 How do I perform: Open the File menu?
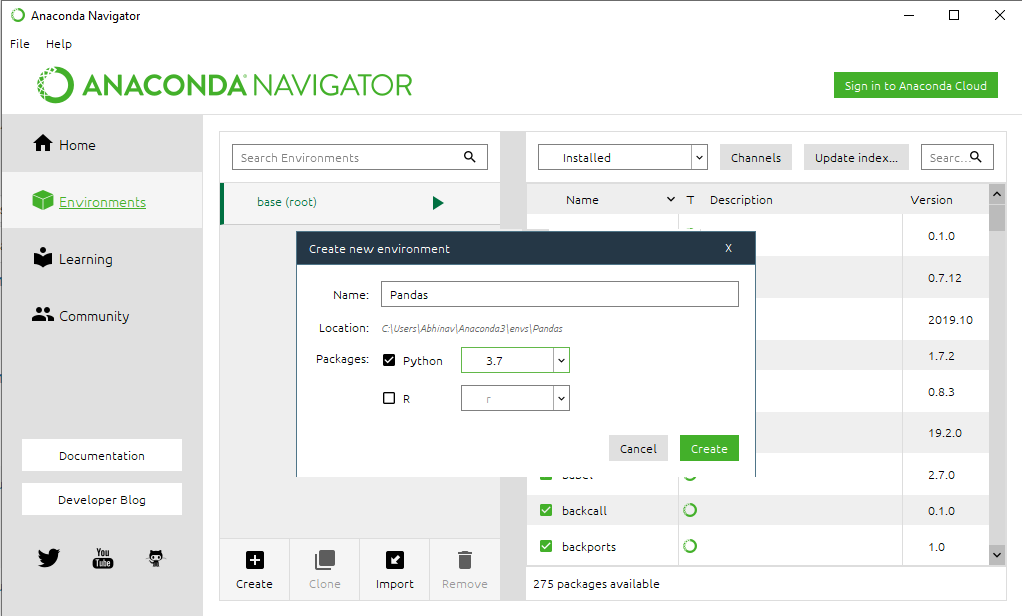pos(20,44)
